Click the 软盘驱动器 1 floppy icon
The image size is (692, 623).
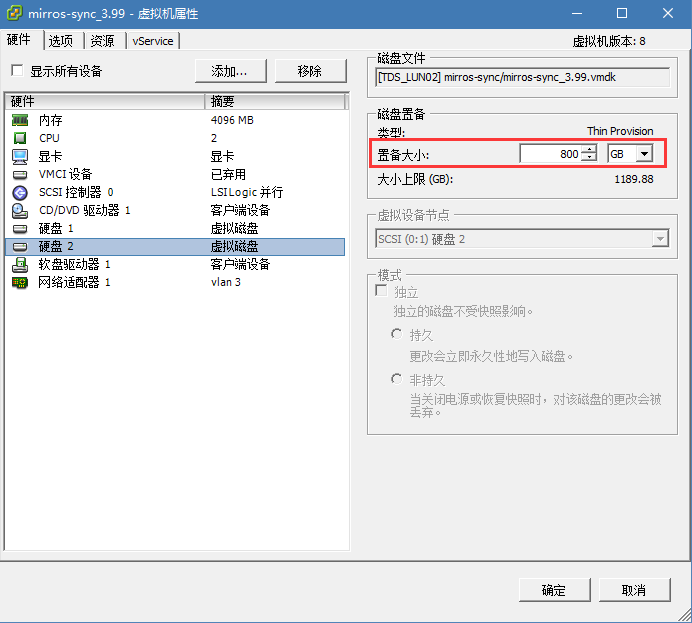pyautogui.click(x=20, y=264)
